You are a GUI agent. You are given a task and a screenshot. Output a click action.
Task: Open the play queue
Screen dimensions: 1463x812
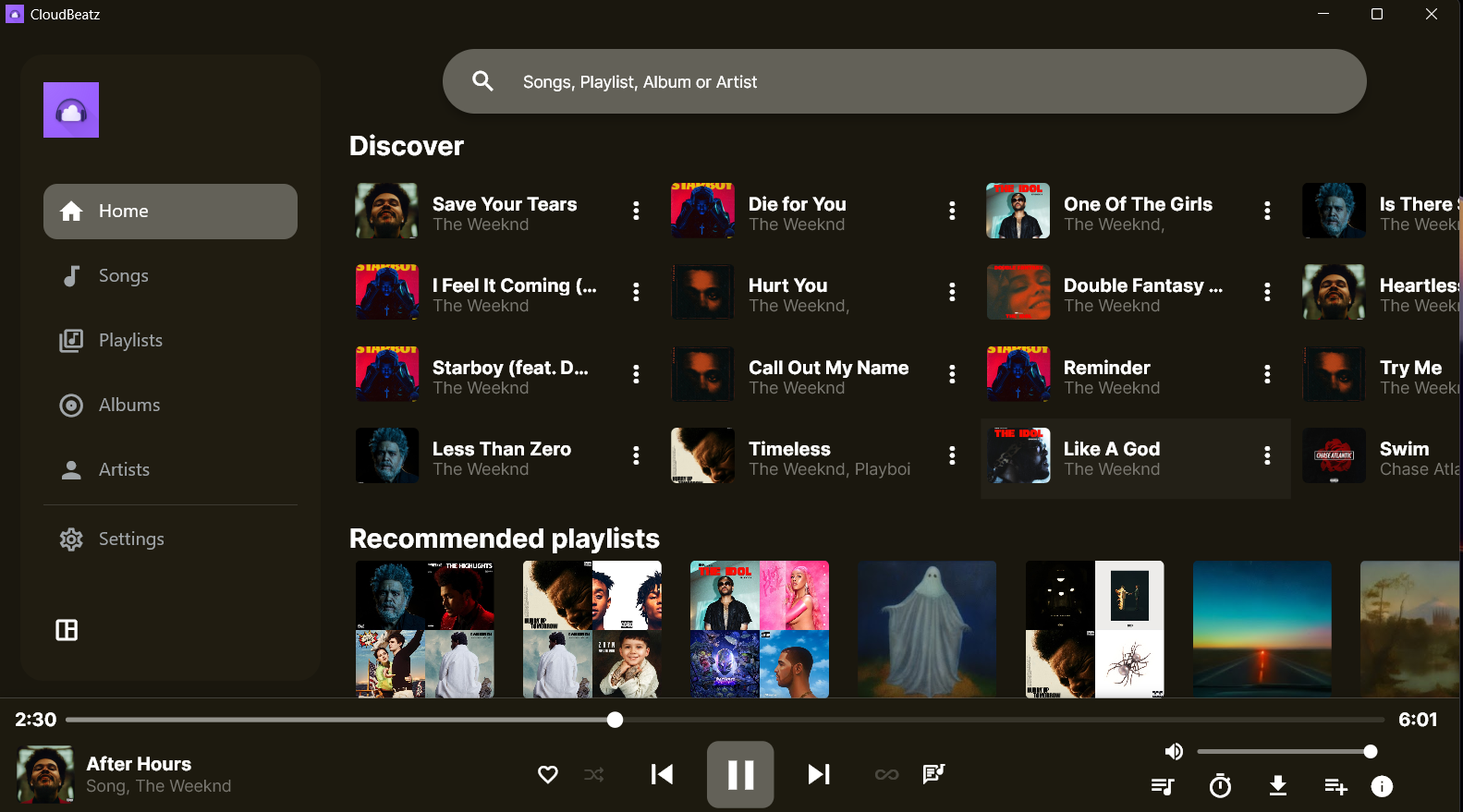pyautogui.click(x=1163, y=786)
